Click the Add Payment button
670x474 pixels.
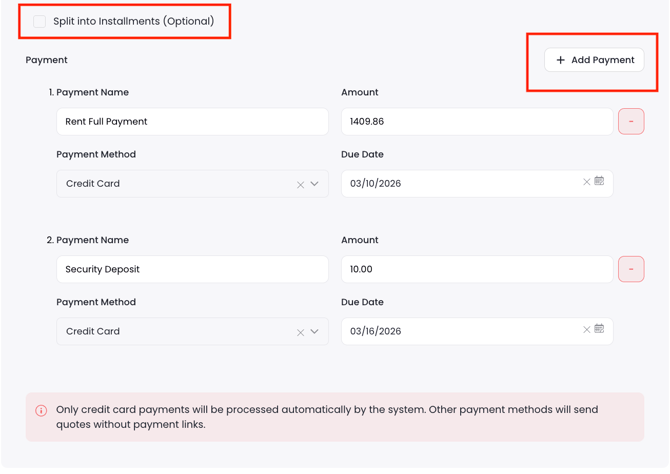[594, 60]
